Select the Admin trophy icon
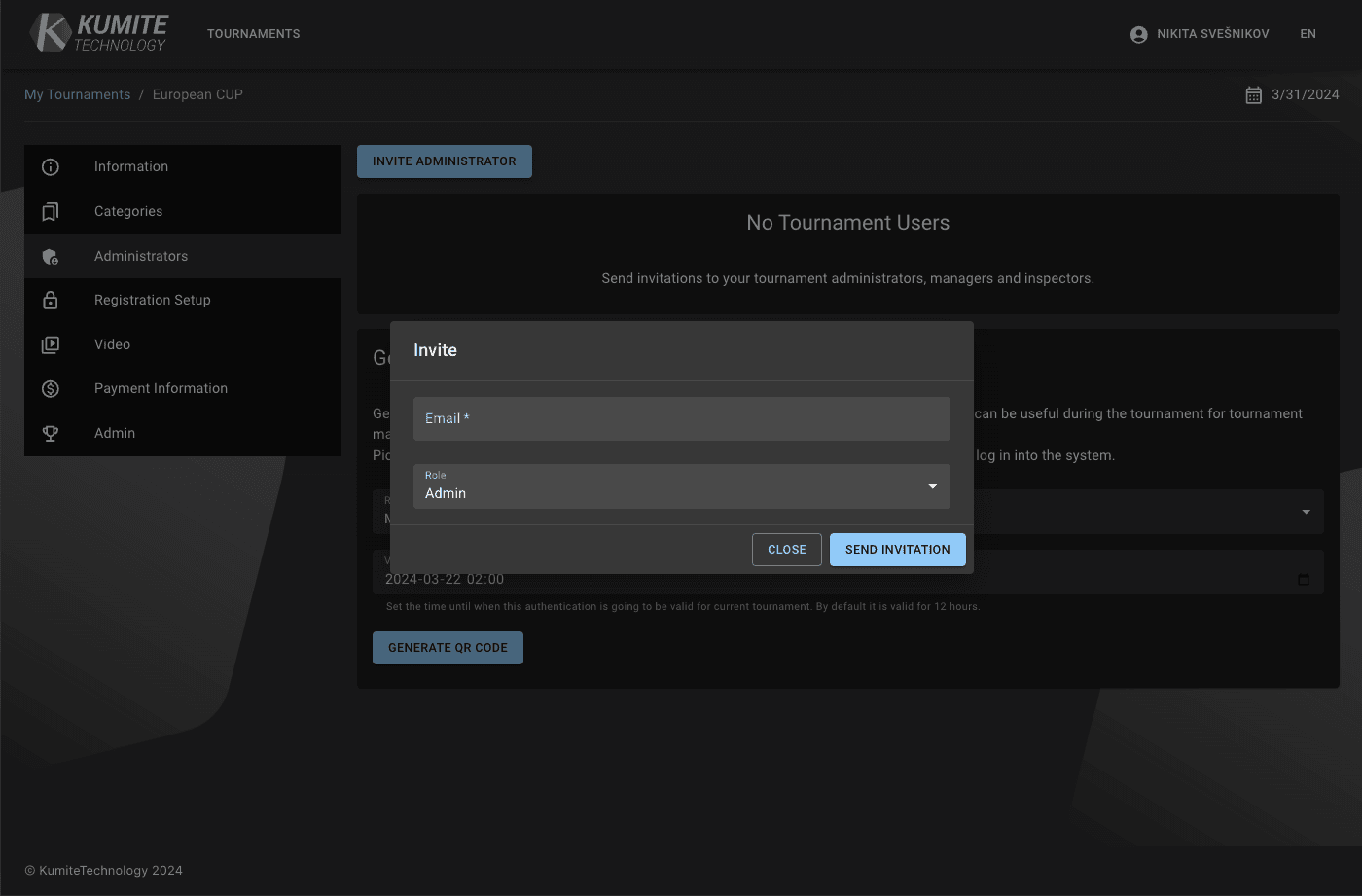The image size is (1362, 896). [51, 433]
